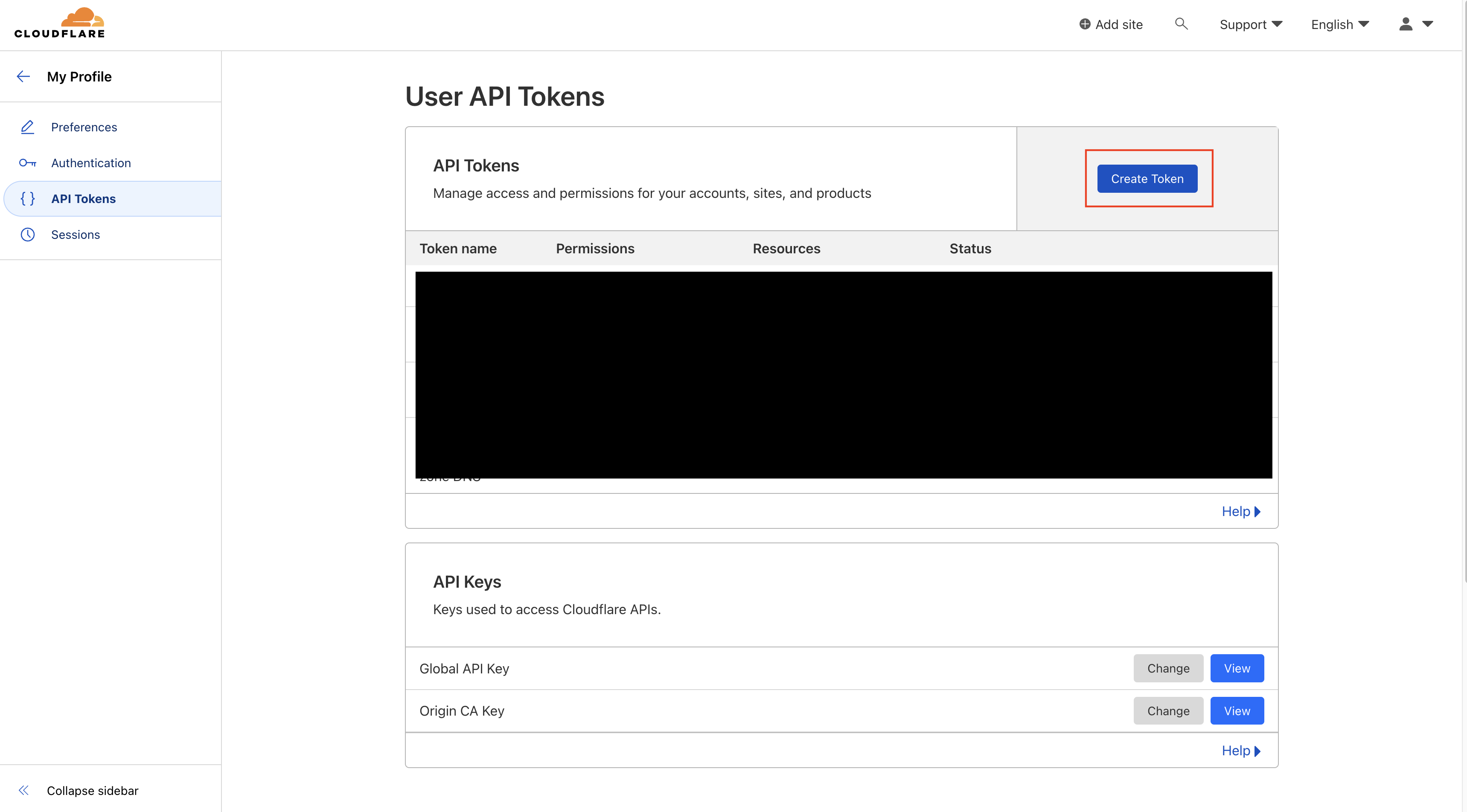Screen dimensions: 1467x812
Task: Open the Cloudflare logo home link
Action: pos(59,23)
